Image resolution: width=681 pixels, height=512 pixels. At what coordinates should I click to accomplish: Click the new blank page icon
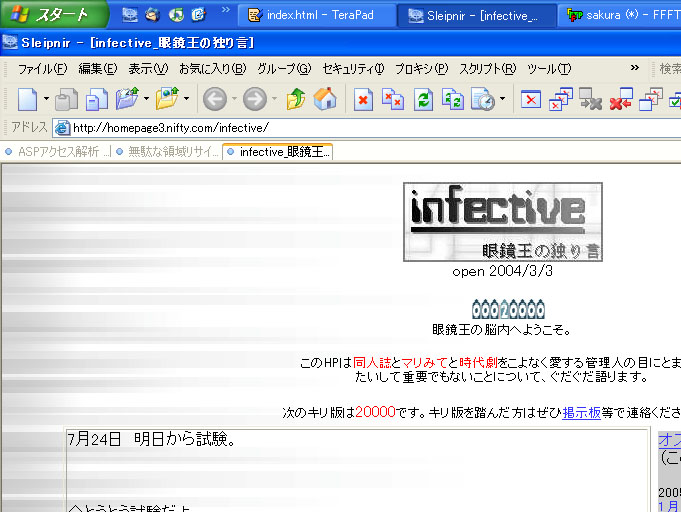coord(27,99)
